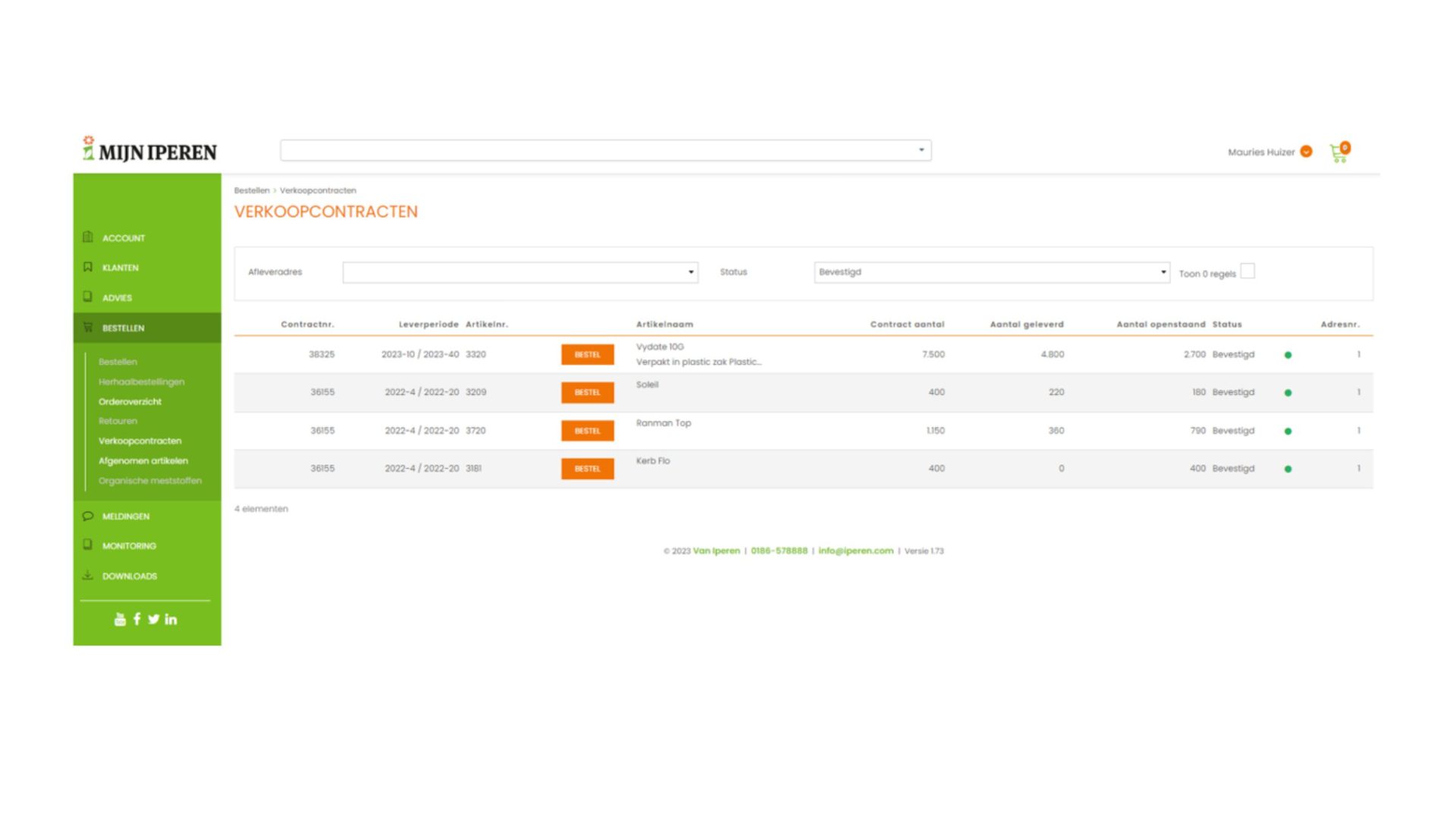Click the LinkedIn social icon
This screenshot has height=819, width=1456.
click(171, 620)
